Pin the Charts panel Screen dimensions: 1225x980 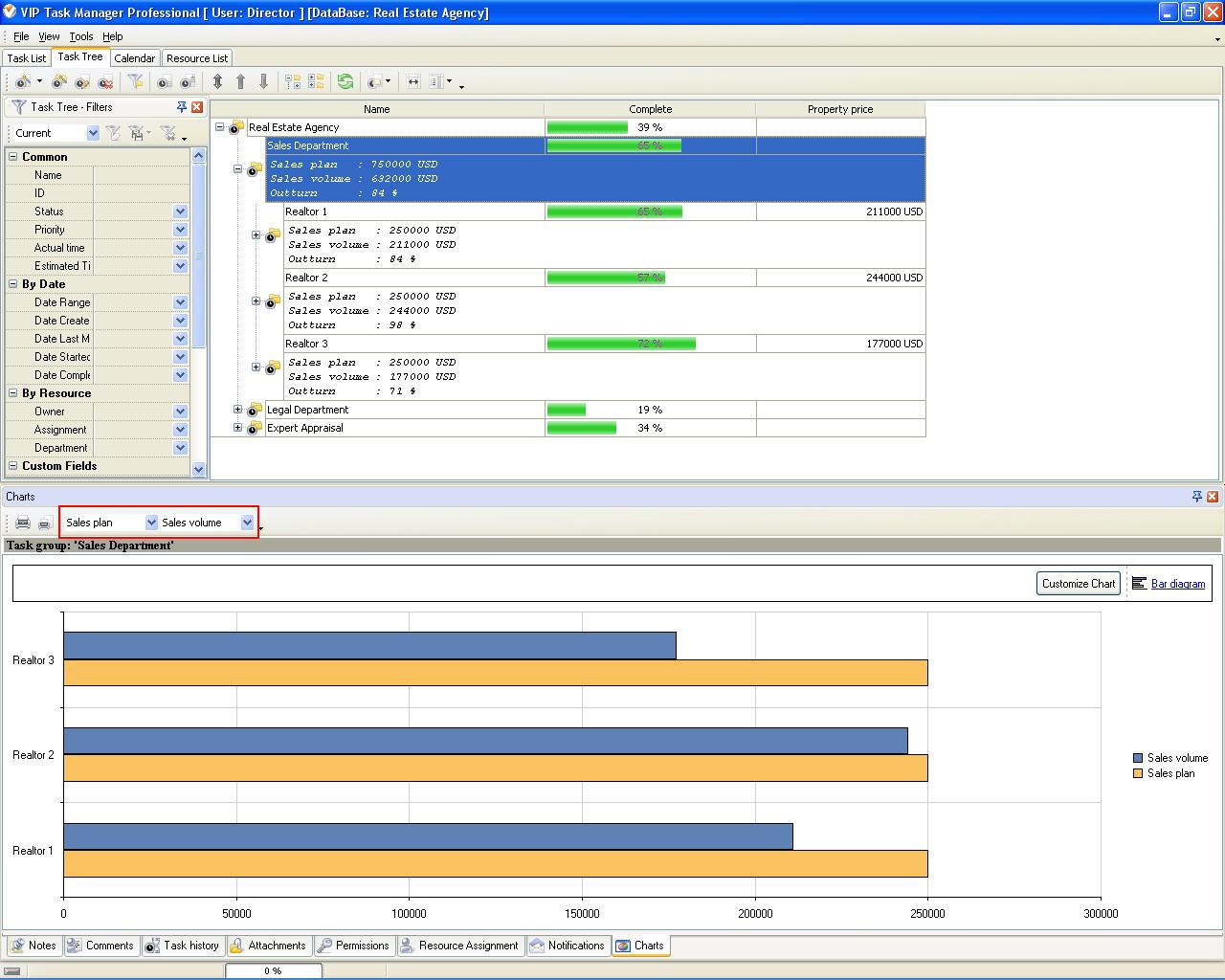[1196, 497]
